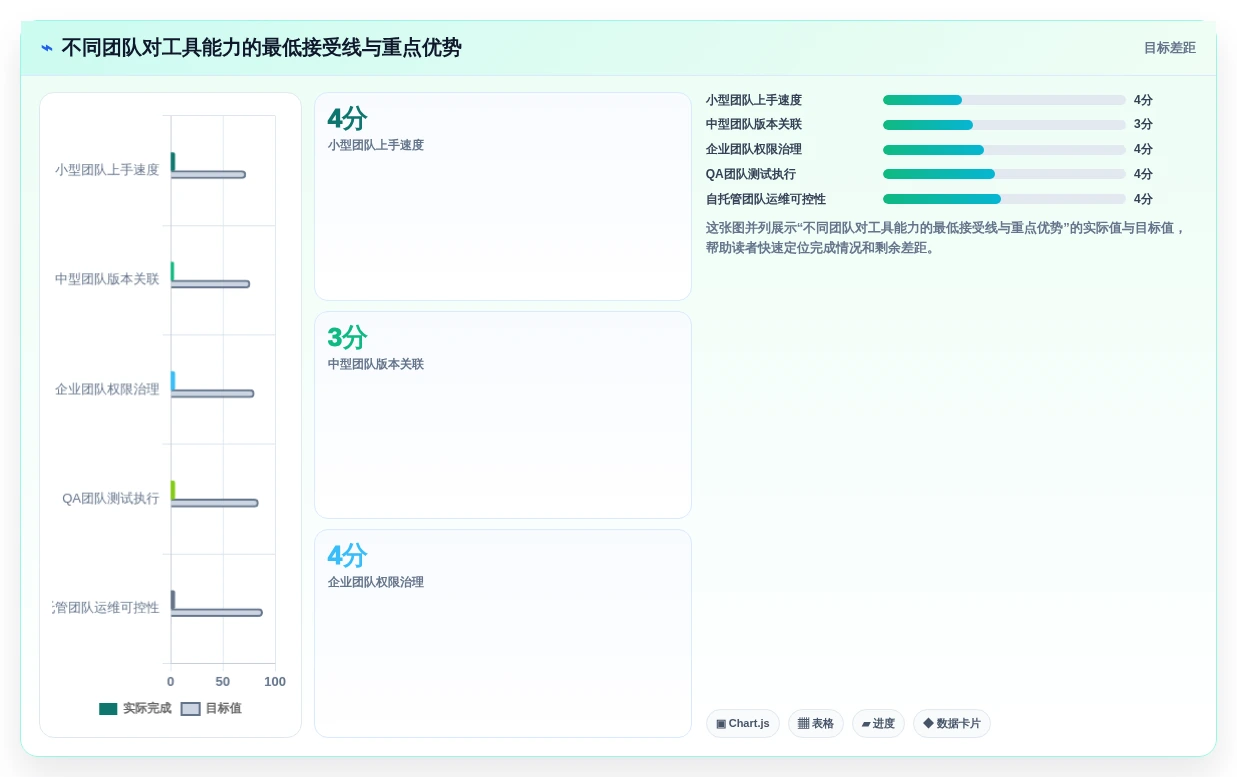
Task: Click the 中型团队版本关联 progress bar
Action: 1004,125
